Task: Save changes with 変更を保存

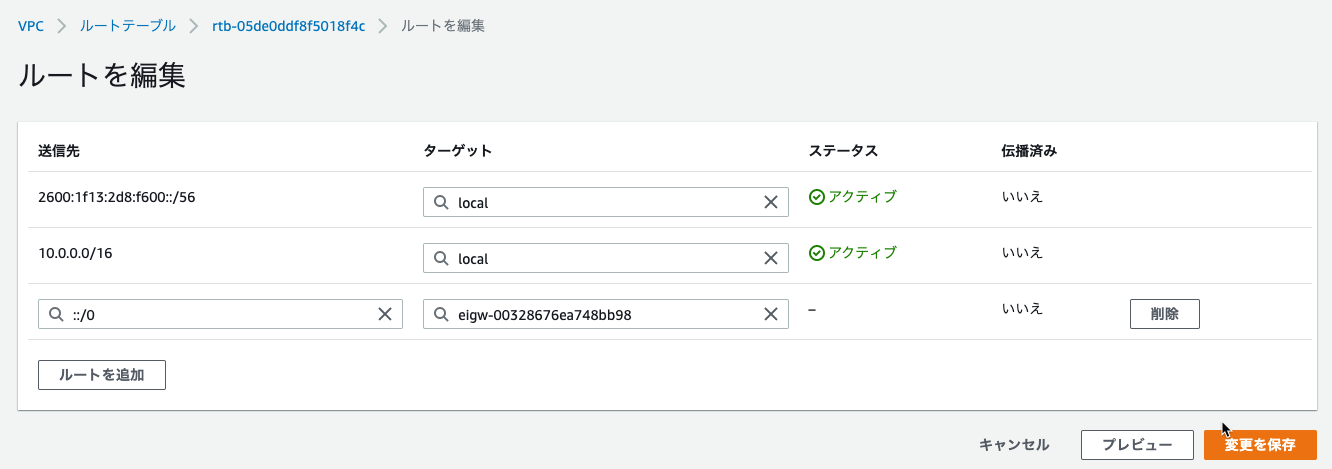Action: coord(1260,445)
